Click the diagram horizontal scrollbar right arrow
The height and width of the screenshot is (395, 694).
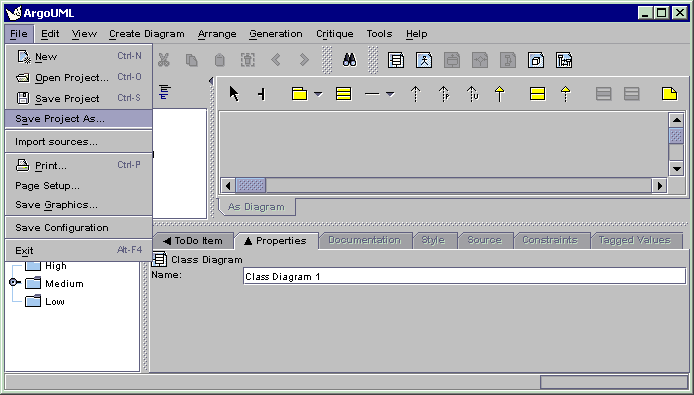coord(659,186)
